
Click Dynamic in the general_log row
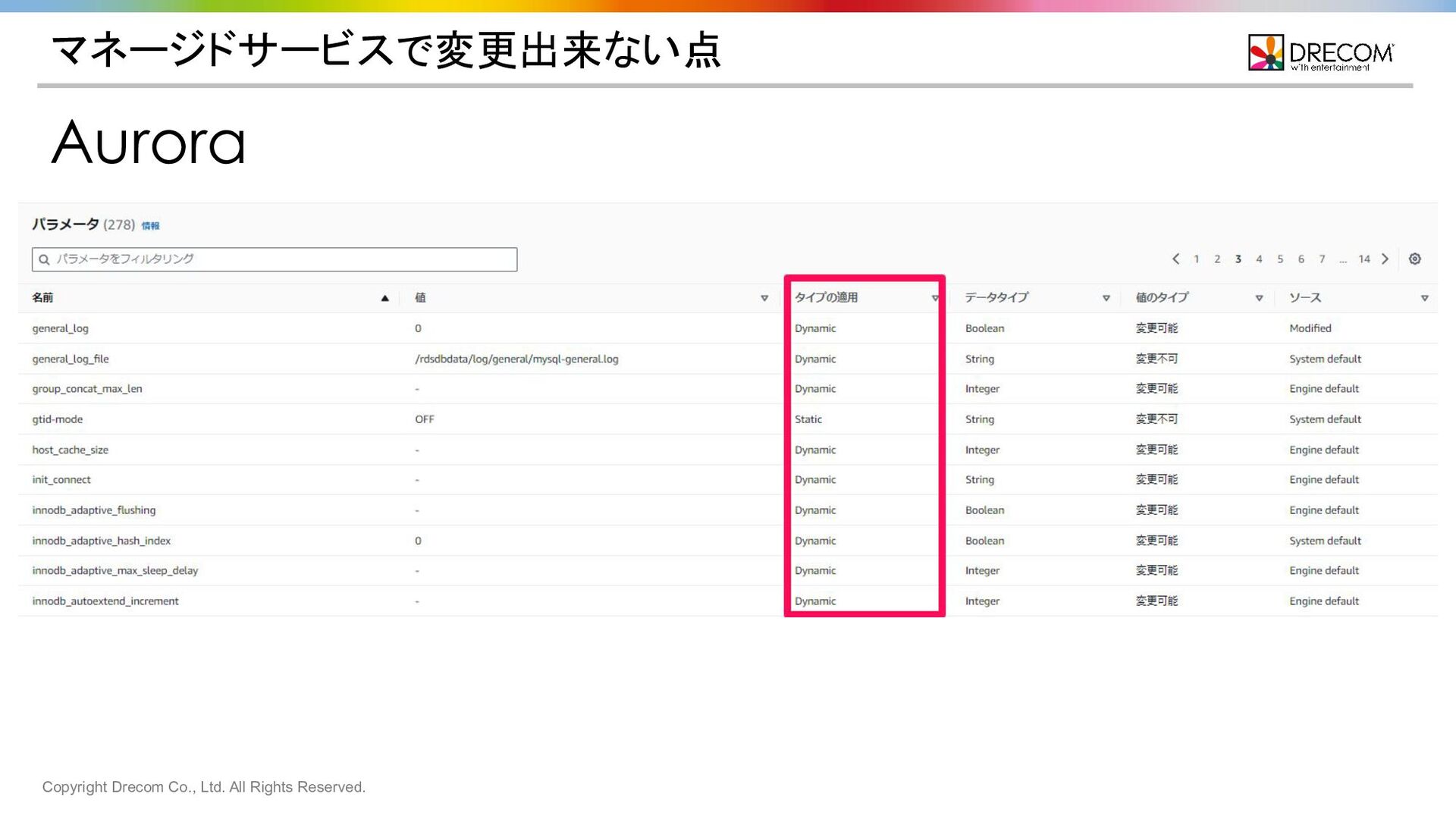(815, 328)
